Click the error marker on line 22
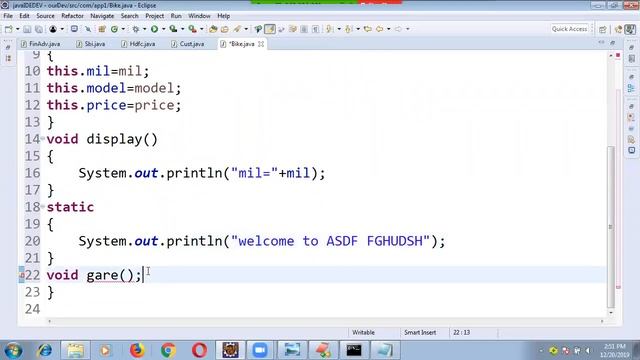The height and width of the screenshot is (360, 640). (x=22, y=275)
